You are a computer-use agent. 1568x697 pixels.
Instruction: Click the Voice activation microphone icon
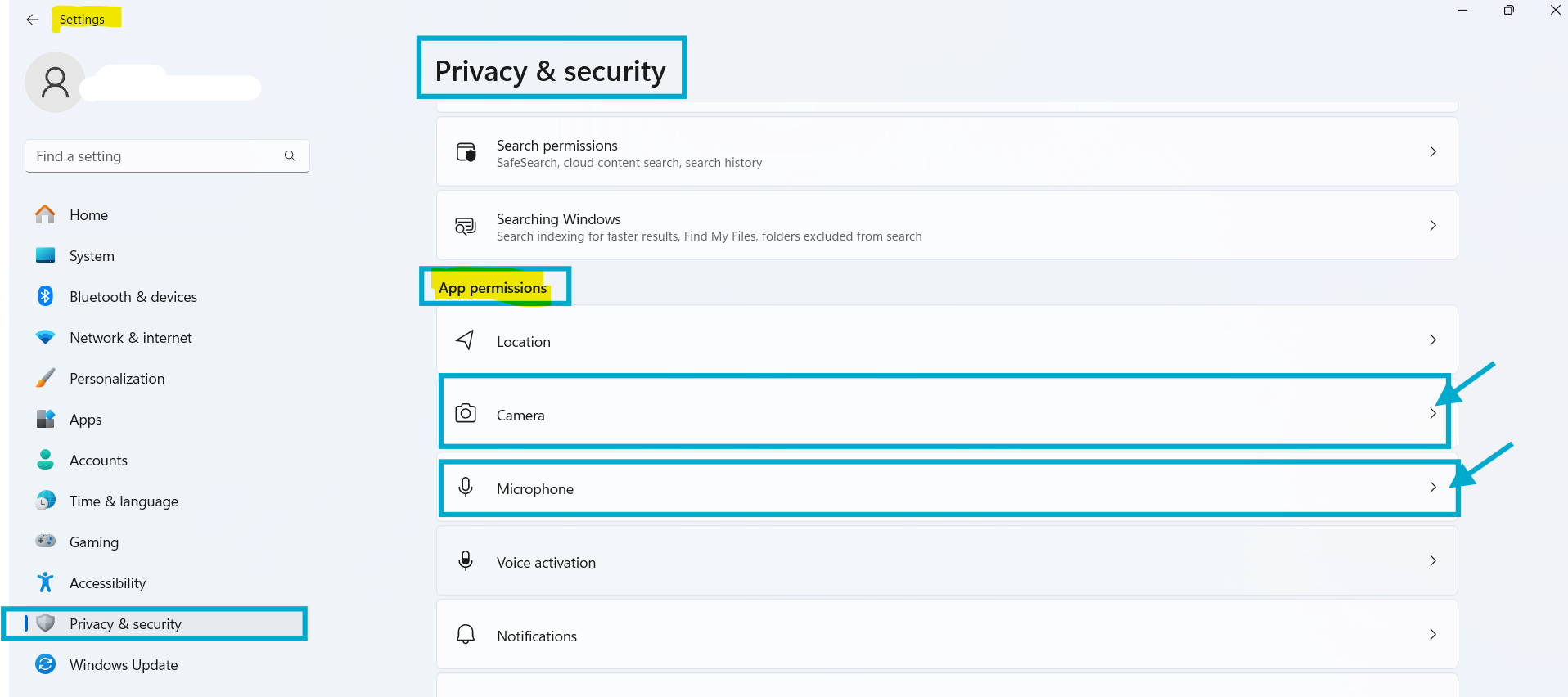click(x=466, y=560)
